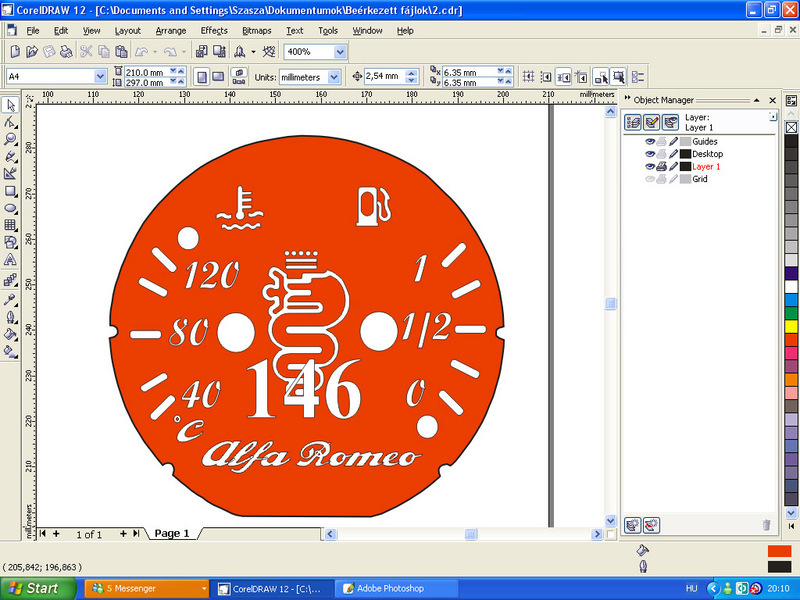Select the Page 1 tab
800x600 pixels.
point(172,533)
